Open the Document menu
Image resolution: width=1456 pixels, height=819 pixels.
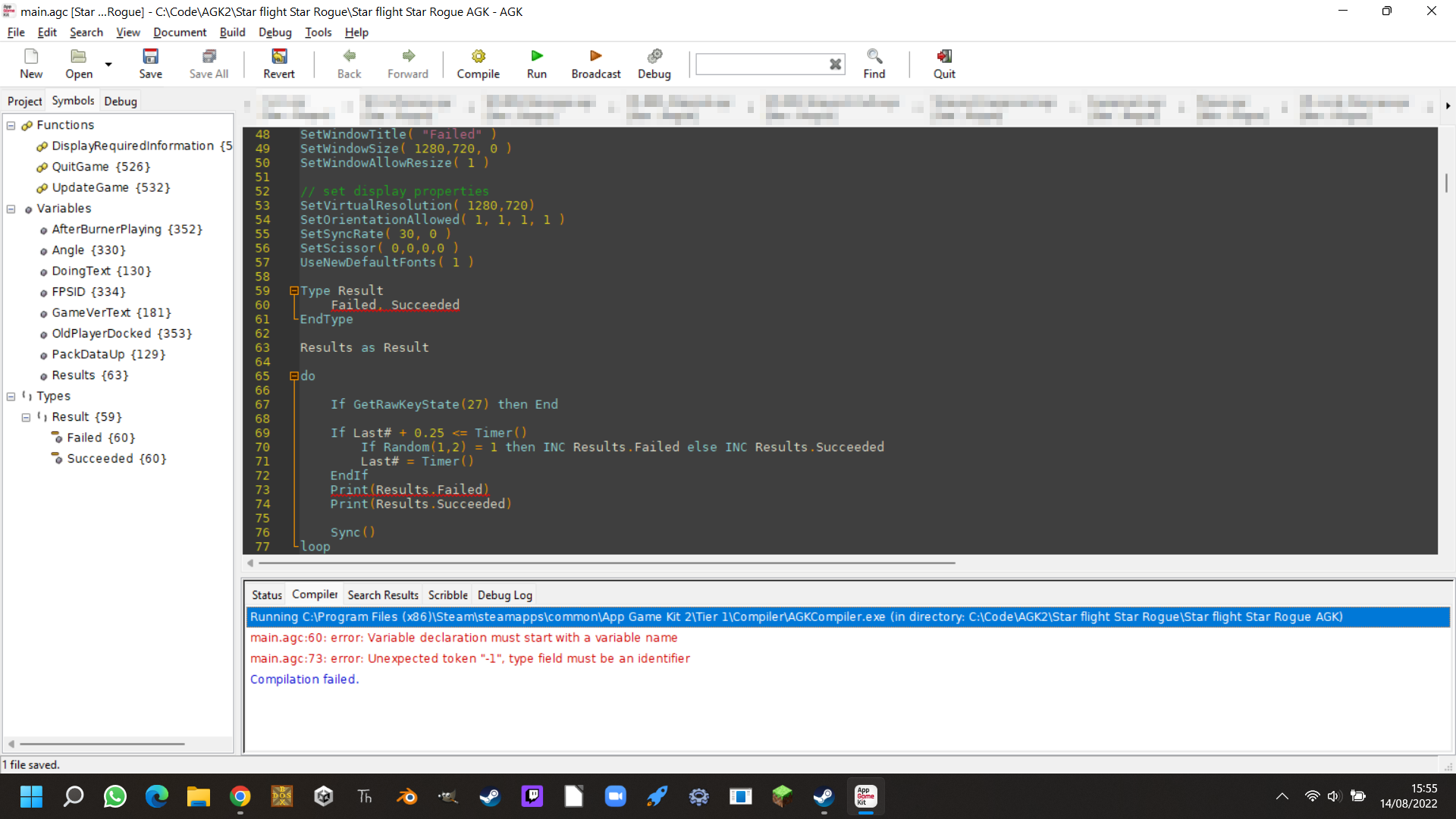coord(180,32)
